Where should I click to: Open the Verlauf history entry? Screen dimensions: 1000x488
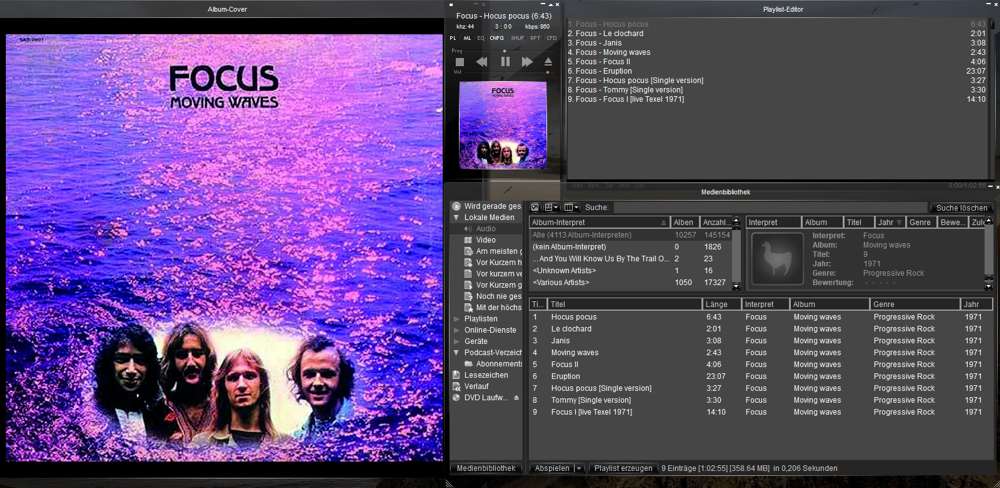pyautogui.click(x=476, y=386)
